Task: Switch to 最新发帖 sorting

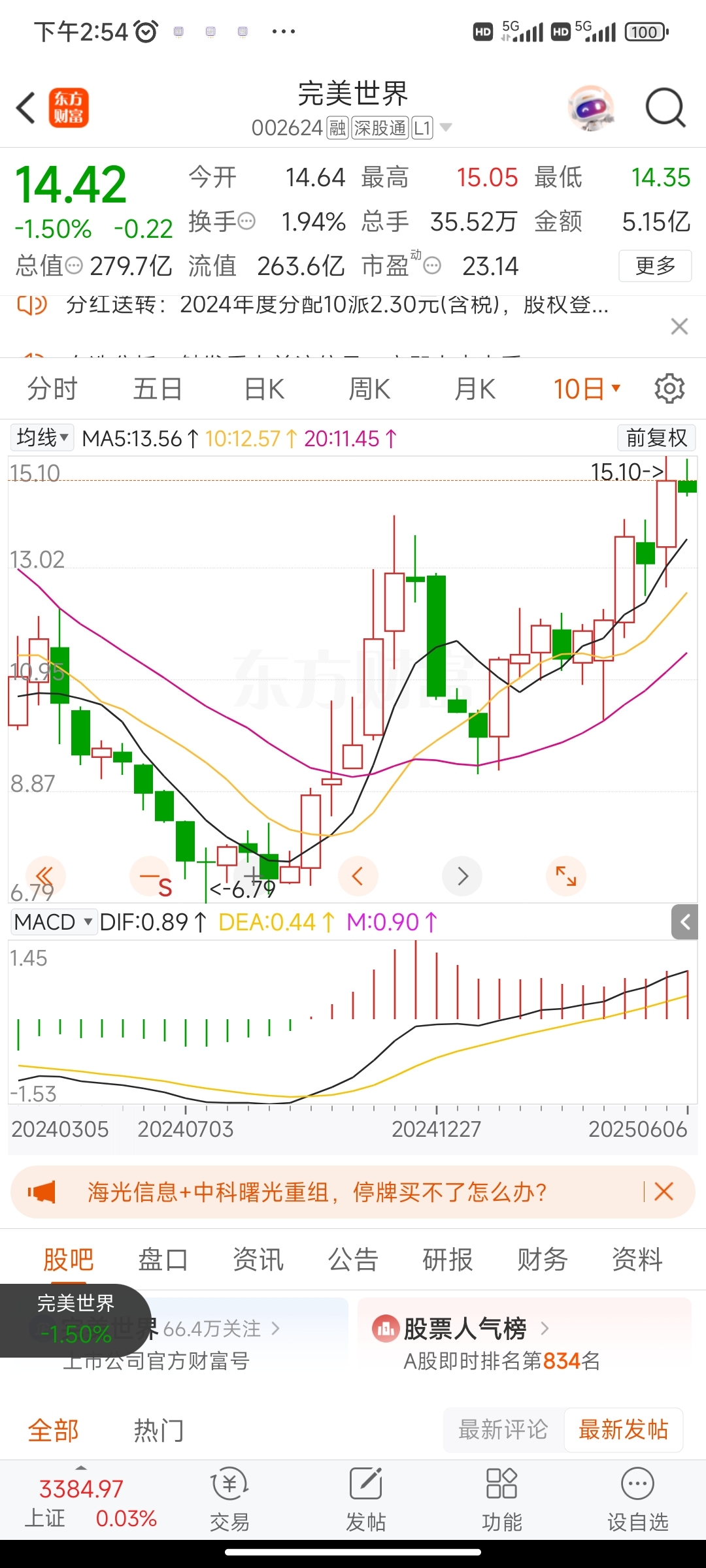Action: [x=624, y=1429]
